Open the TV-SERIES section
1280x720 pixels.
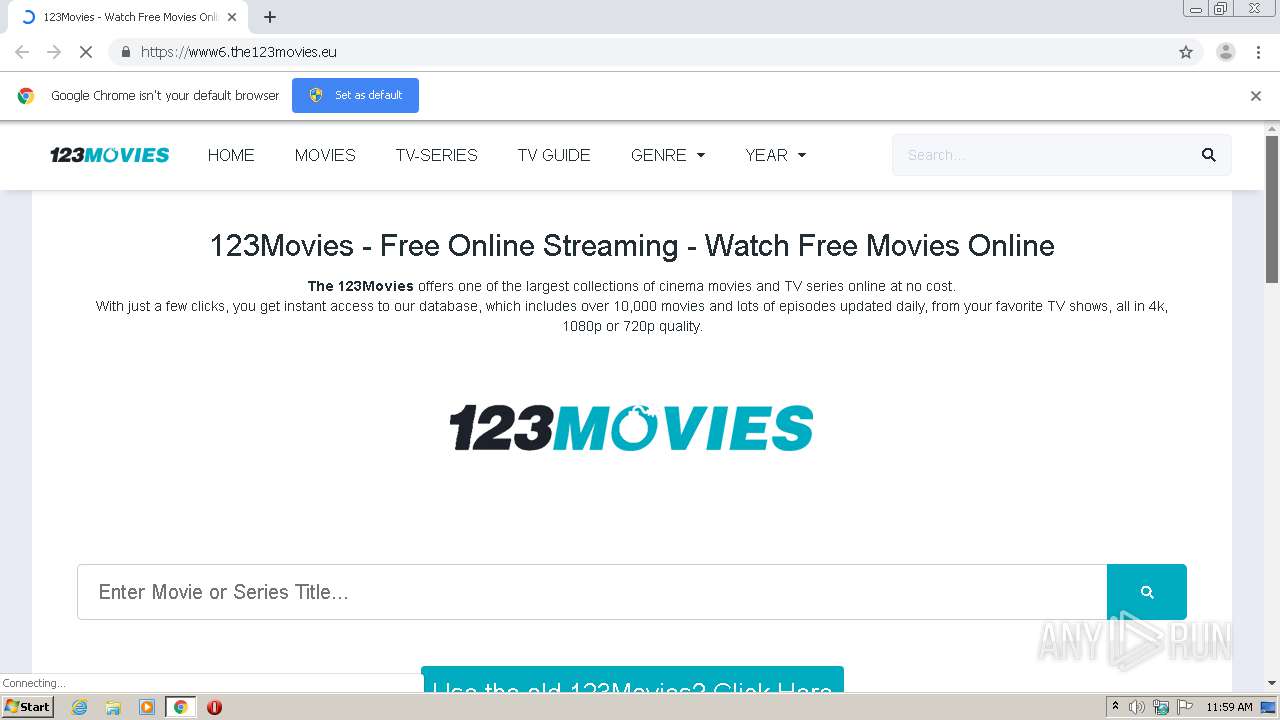tap(437, 155)
